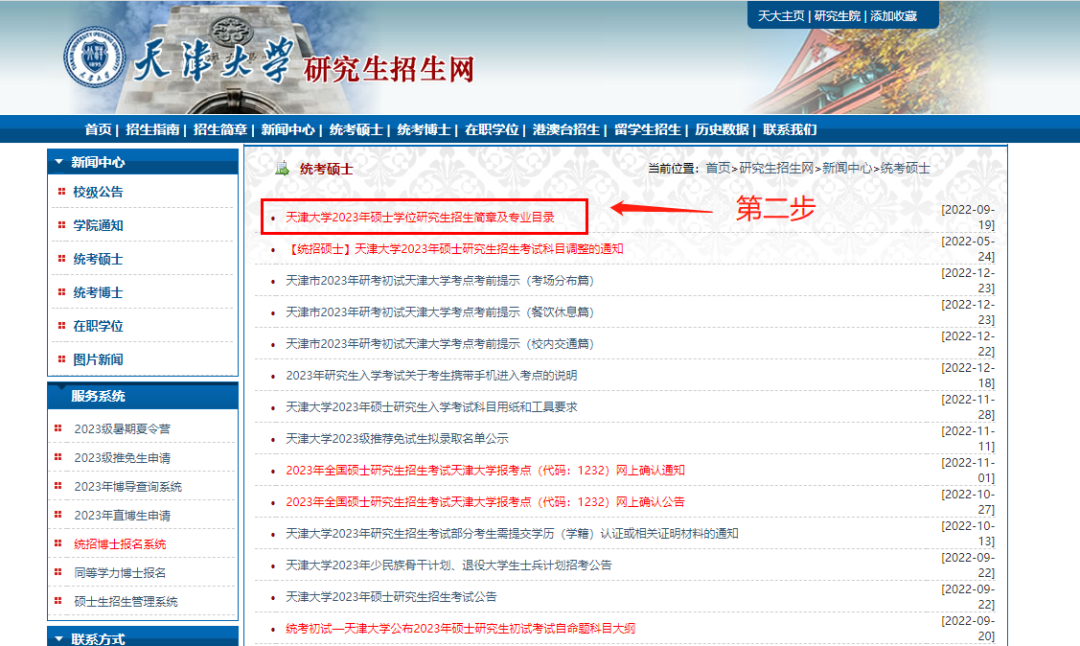Image resolution: width=1080 pixels, height=646 pixels.
Task: Open 招生简章 in the navigation bar
Action: pos(220,129)
